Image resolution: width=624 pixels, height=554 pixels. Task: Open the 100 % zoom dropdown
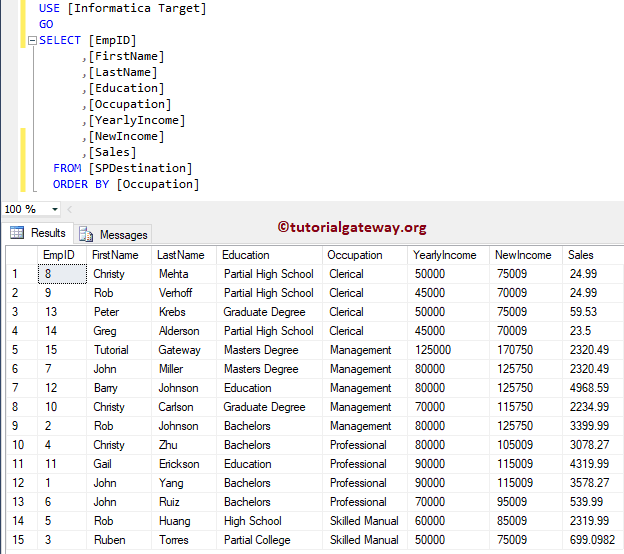click(x=55, y=209)
